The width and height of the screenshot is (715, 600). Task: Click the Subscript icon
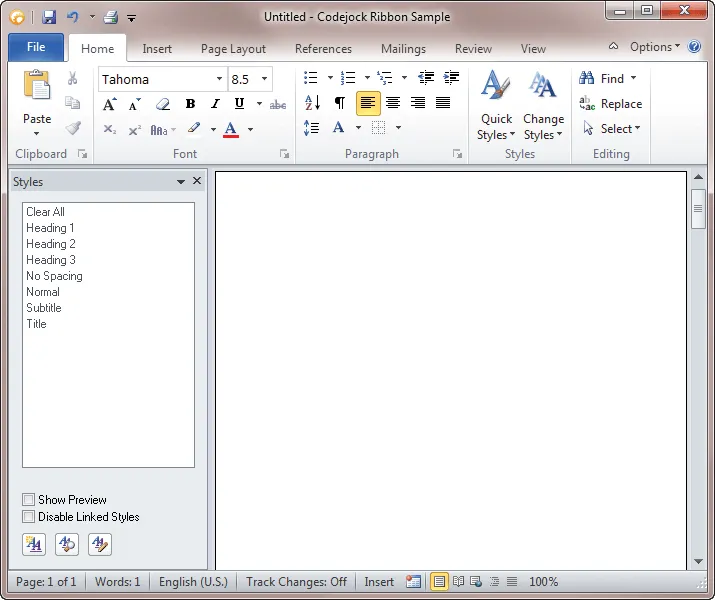click(109, 129)
